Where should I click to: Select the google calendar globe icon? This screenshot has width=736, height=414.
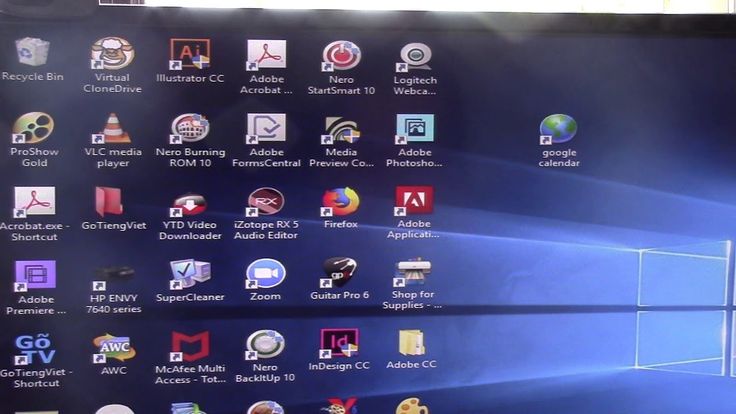[x=558, y=129]
